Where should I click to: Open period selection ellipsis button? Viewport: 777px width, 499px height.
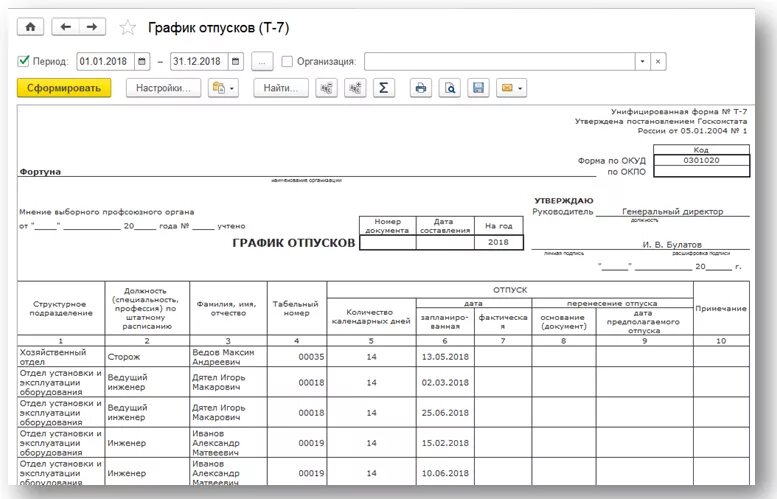tap(262, 61)
